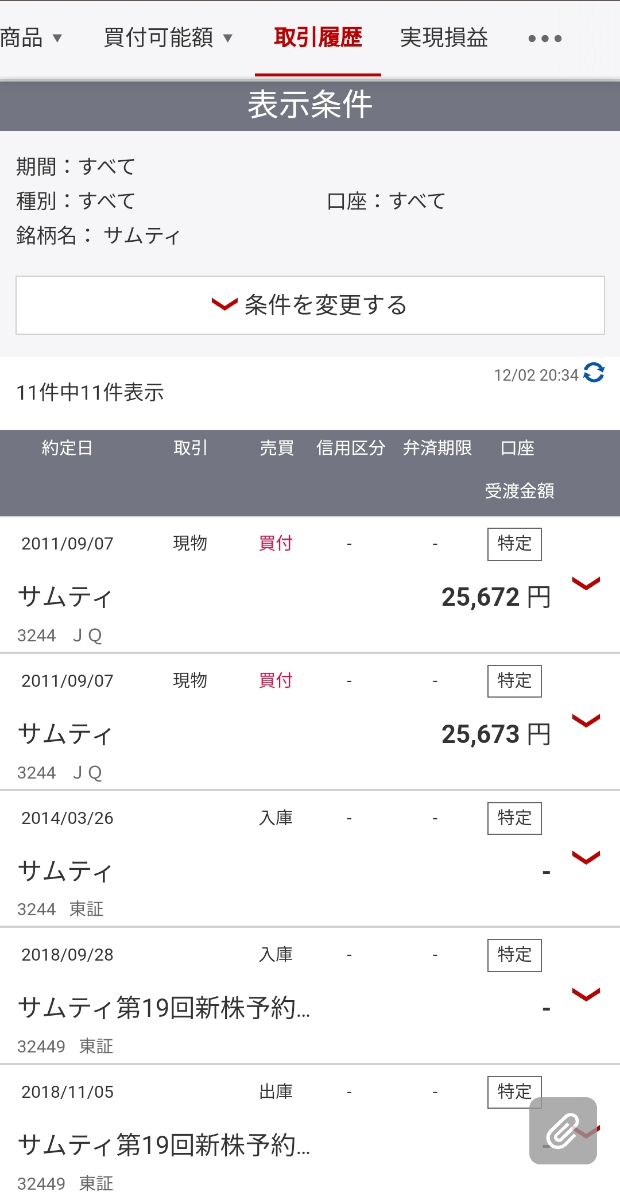
Task: Switch to the 取引履歴 tab
Action: coord(318,38)
